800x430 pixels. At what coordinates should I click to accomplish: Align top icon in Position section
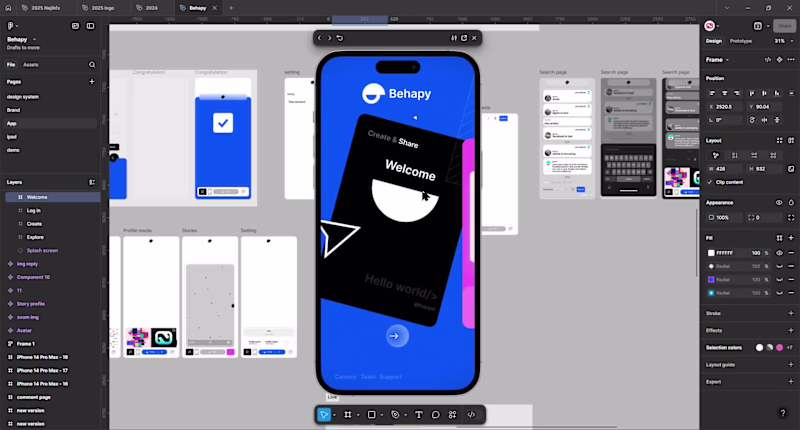point(752,93)
